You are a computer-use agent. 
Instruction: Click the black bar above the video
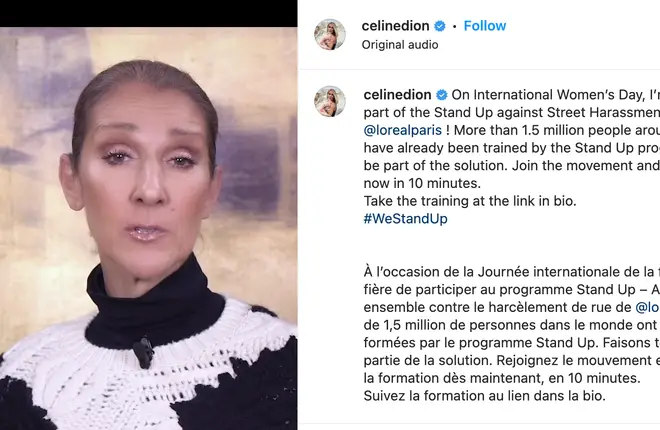[149, 13]
